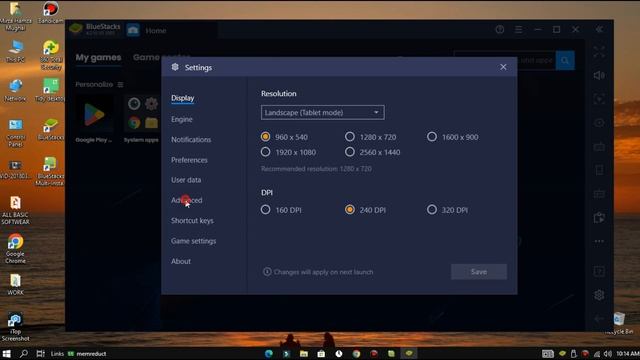Open the User data tab

tap(186, 180)
